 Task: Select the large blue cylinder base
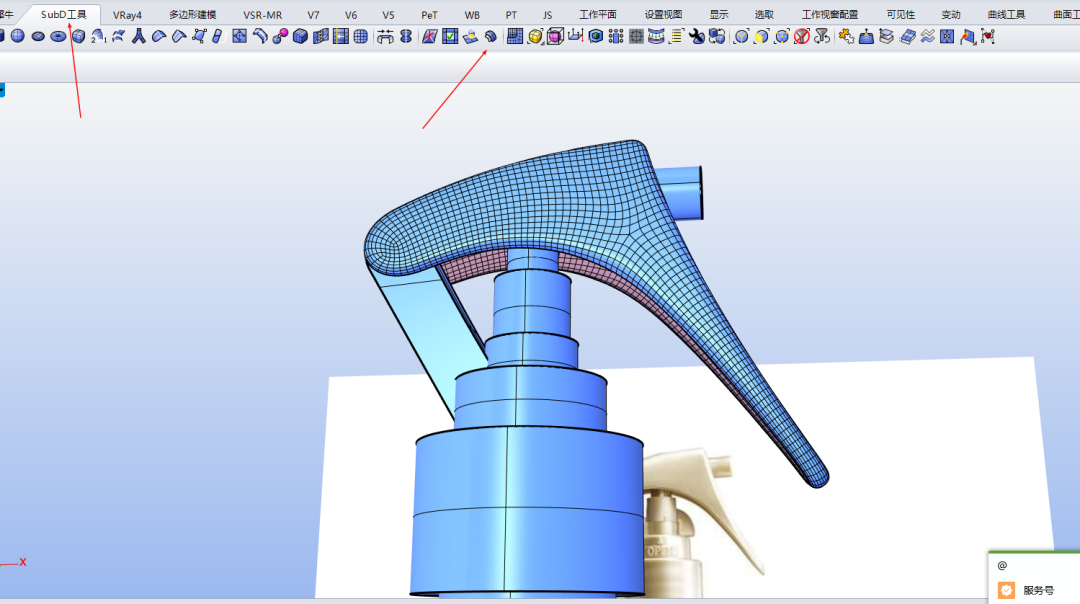point(529,511)
